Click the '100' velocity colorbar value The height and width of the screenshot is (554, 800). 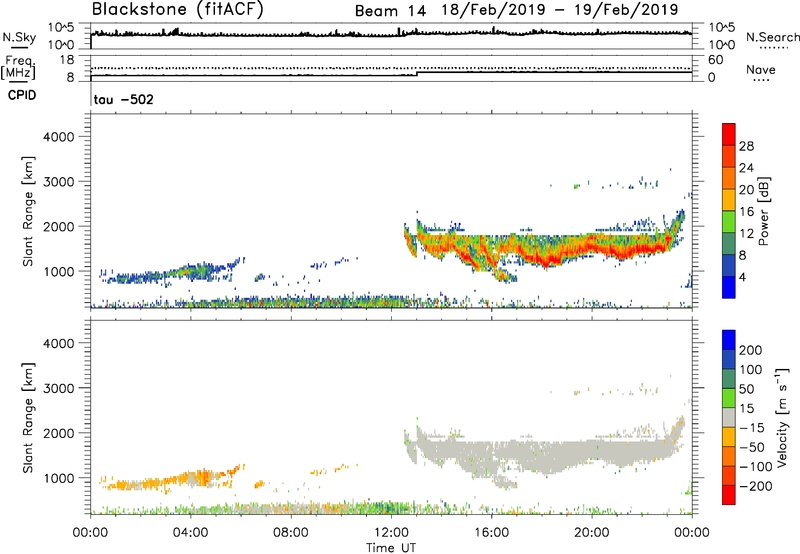pyautogui.click(x=751, y=370)
